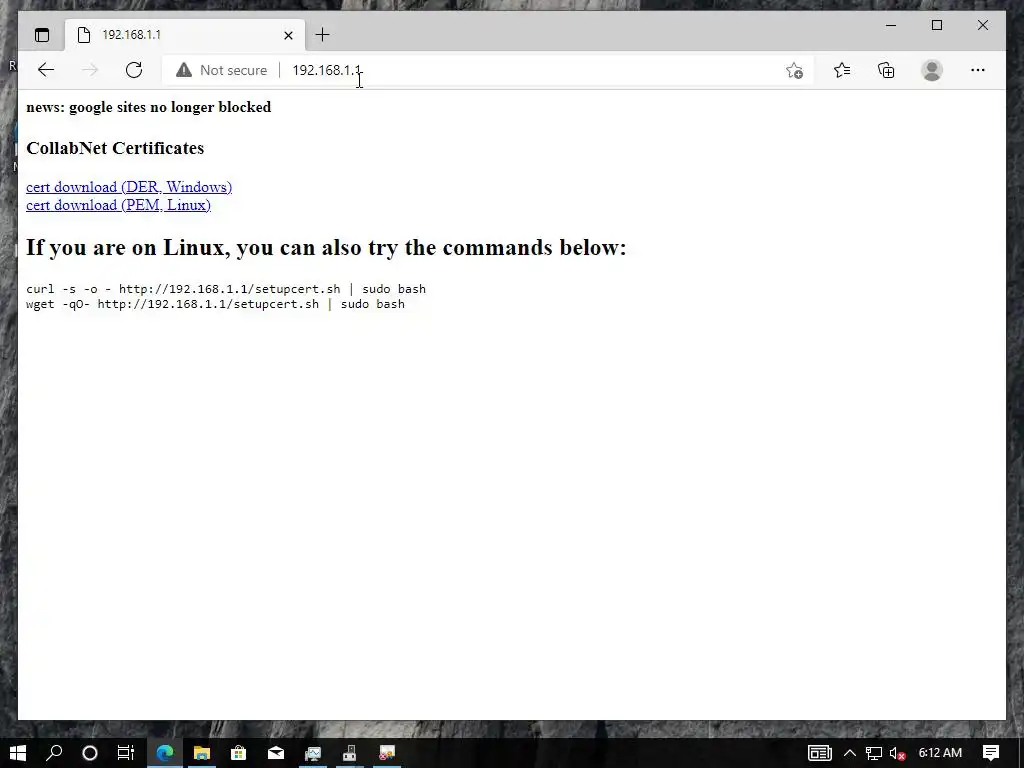Open the Action Center notifications icon

[x=991, y=753]
